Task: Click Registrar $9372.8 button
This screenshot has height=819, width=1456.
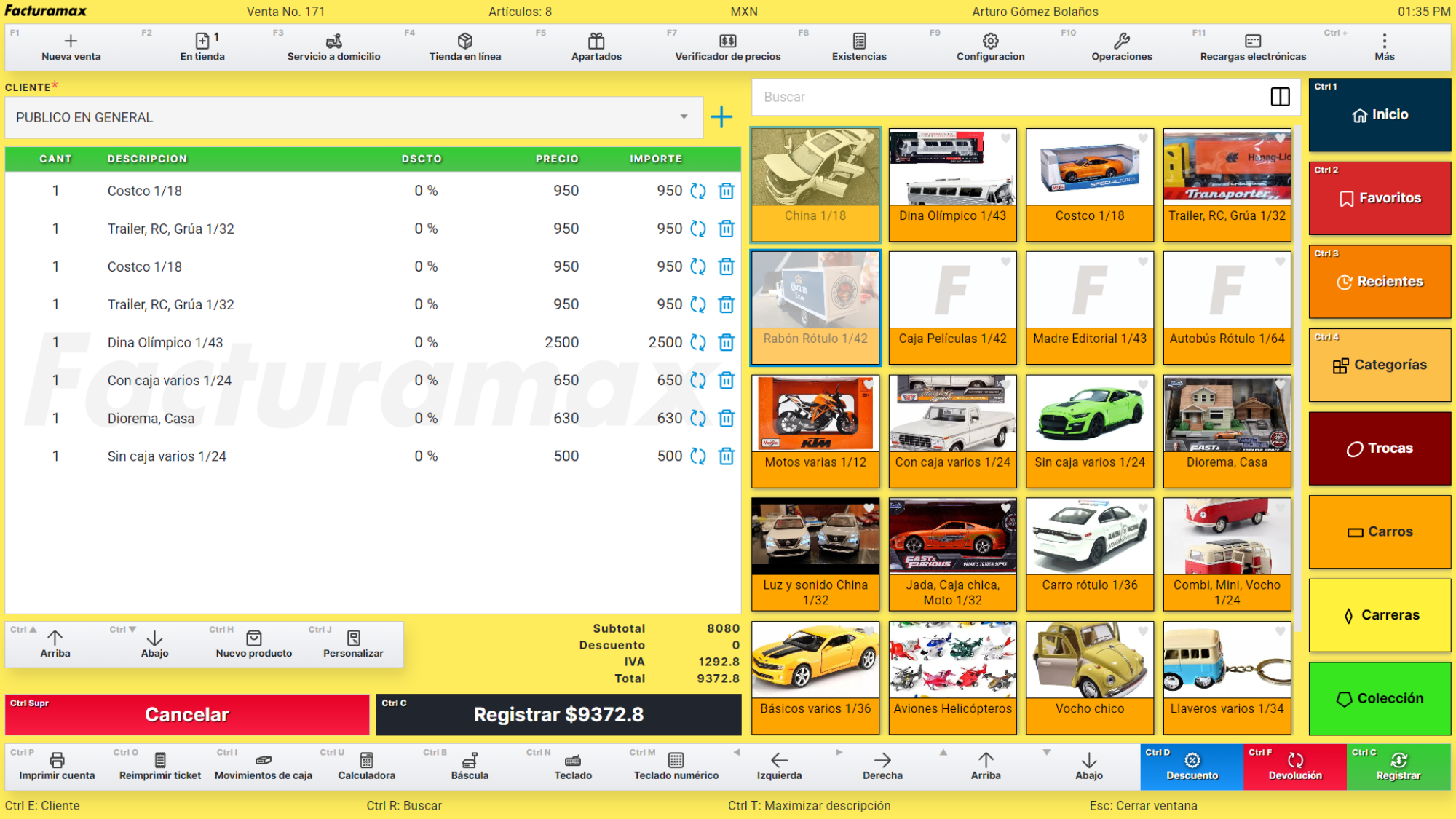Action: pyautogui.click(x=558, y=714)
